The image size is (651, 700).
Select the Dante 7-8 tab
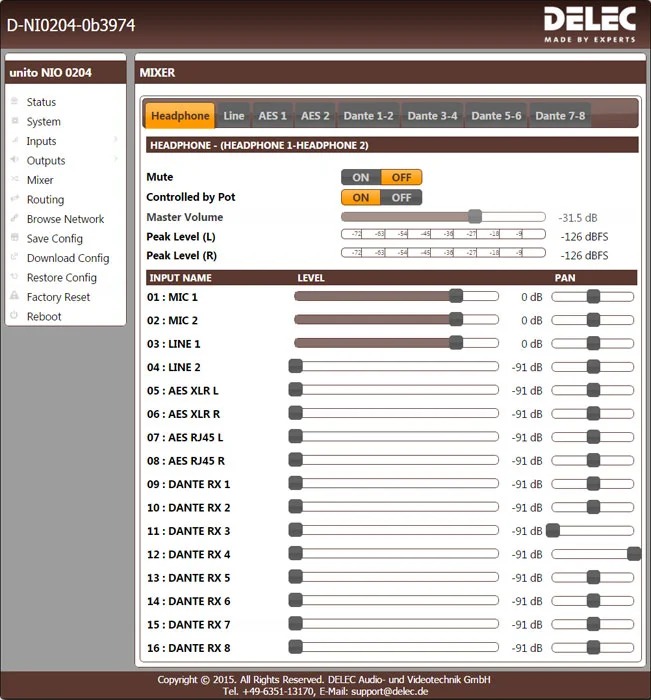(560, 116)
